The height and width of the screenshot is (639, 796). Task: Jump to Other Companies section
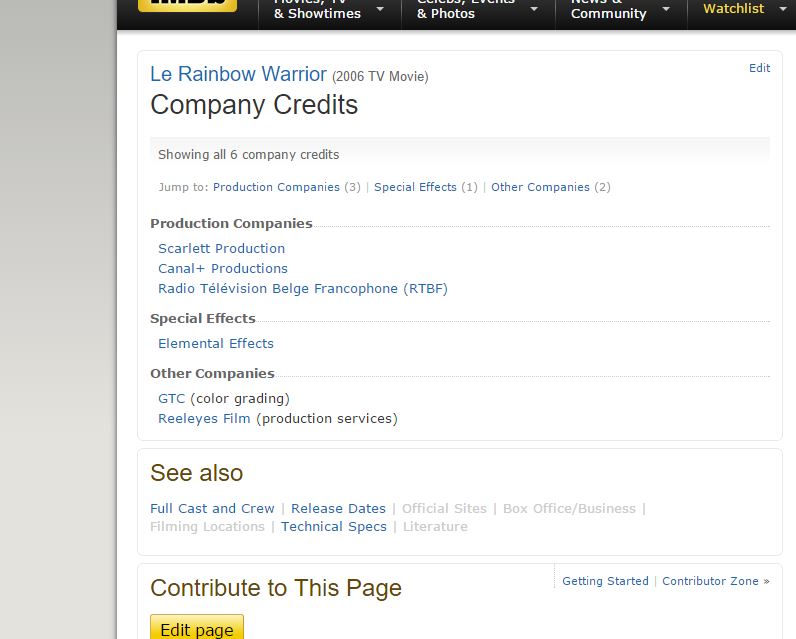540,187
